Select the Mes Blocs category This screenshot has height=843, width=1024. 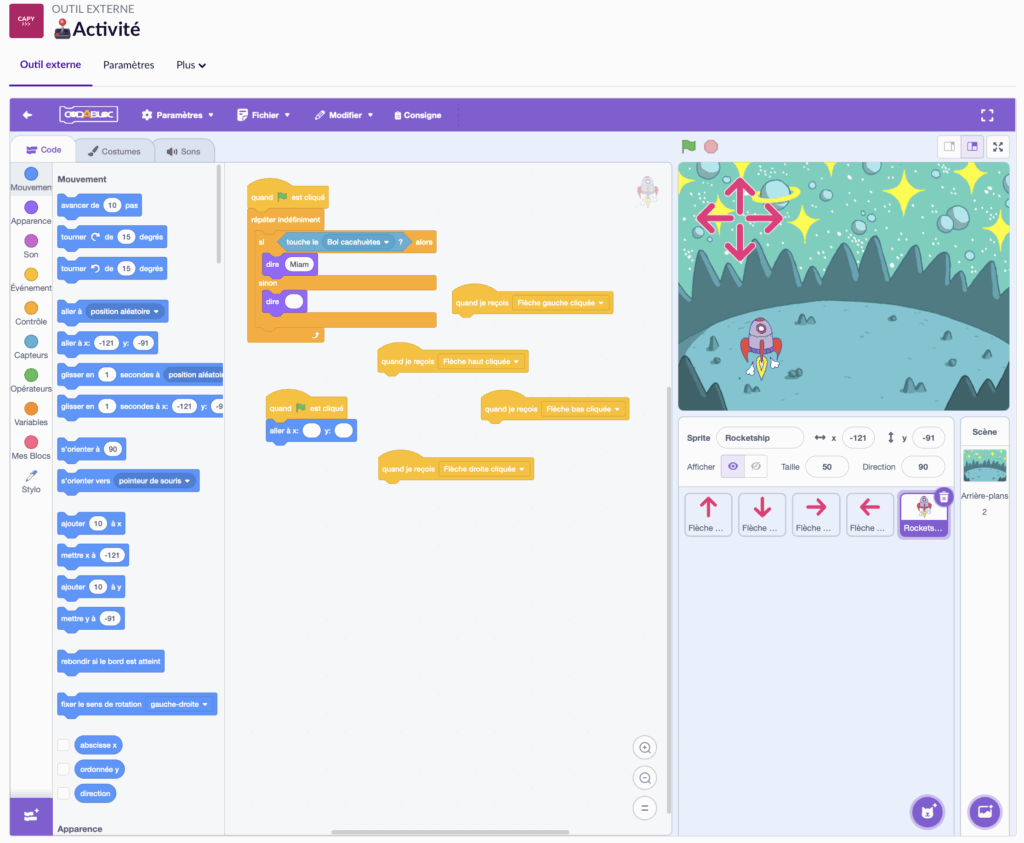pyautogui.click(x=31, y=447)
